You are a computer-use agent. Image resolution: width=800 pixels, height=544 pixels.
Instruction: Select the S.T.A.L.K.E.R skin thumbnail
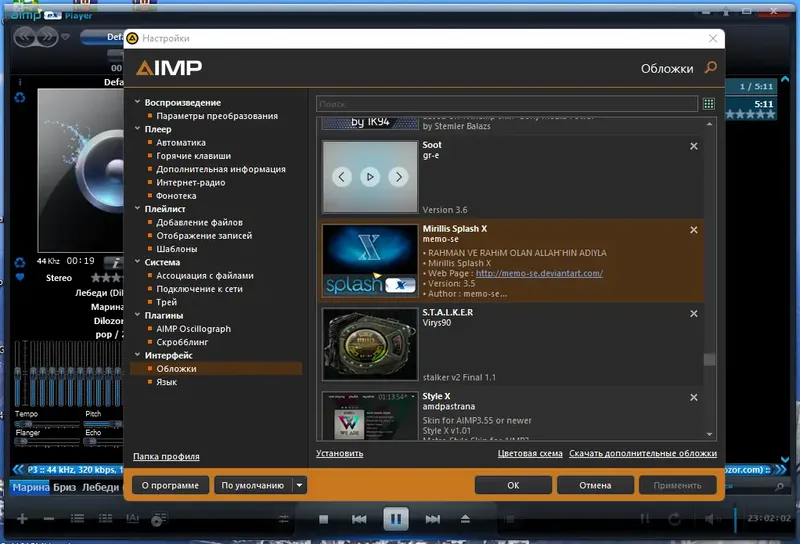[x=370, y=344]
